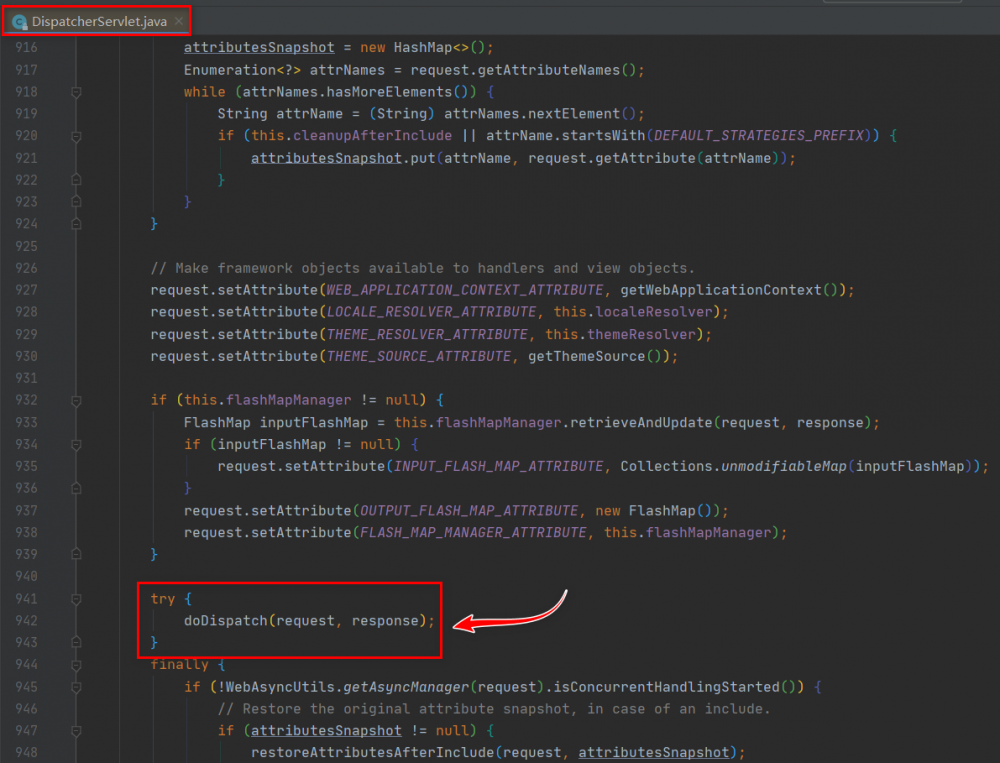
Task: Close the DispatcherServlet.java tab
Action: point(179,21)
